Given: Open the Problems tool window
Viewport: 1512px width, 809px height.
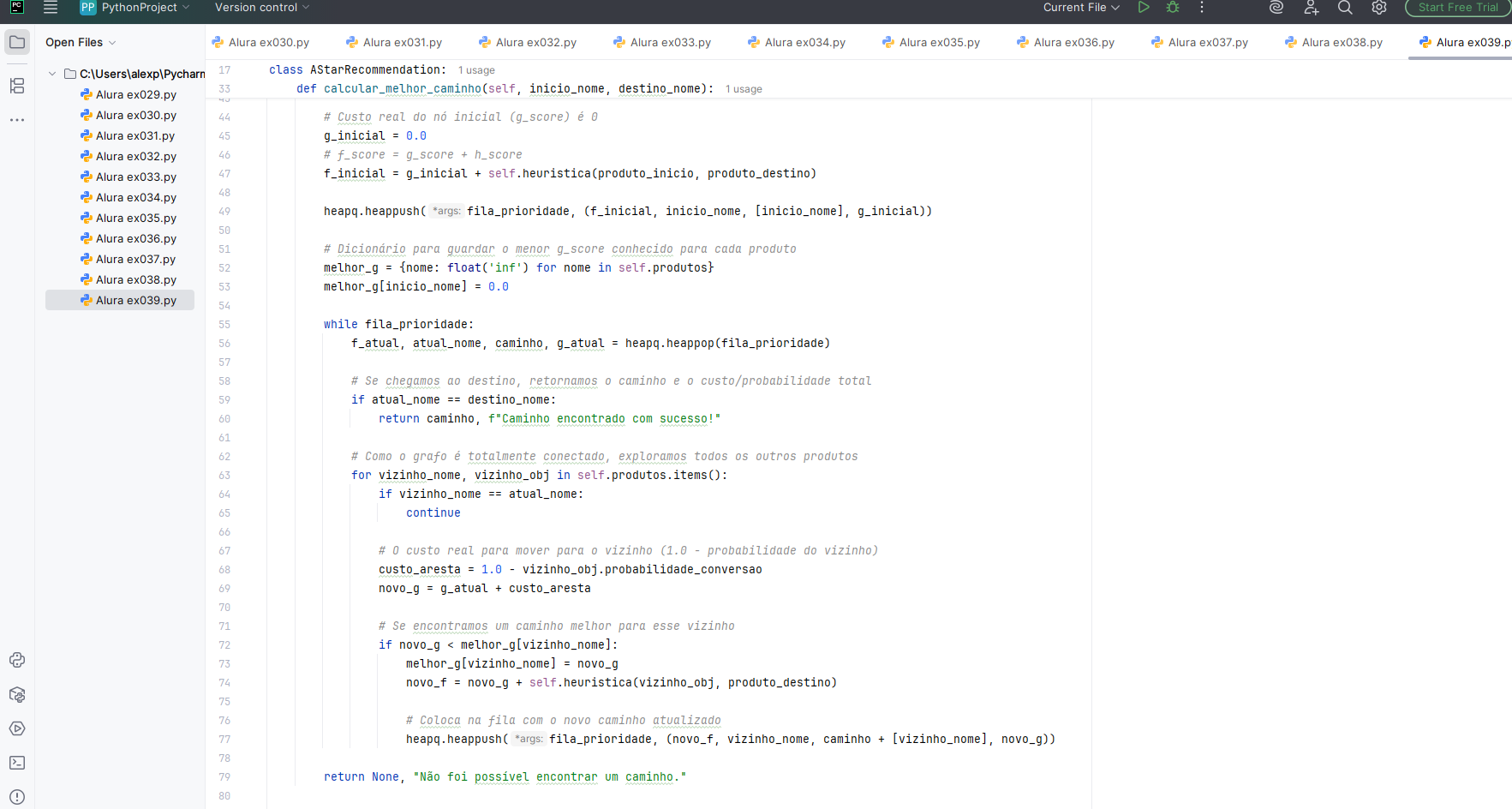Looking at the screenshot, I should coord(17,797).
